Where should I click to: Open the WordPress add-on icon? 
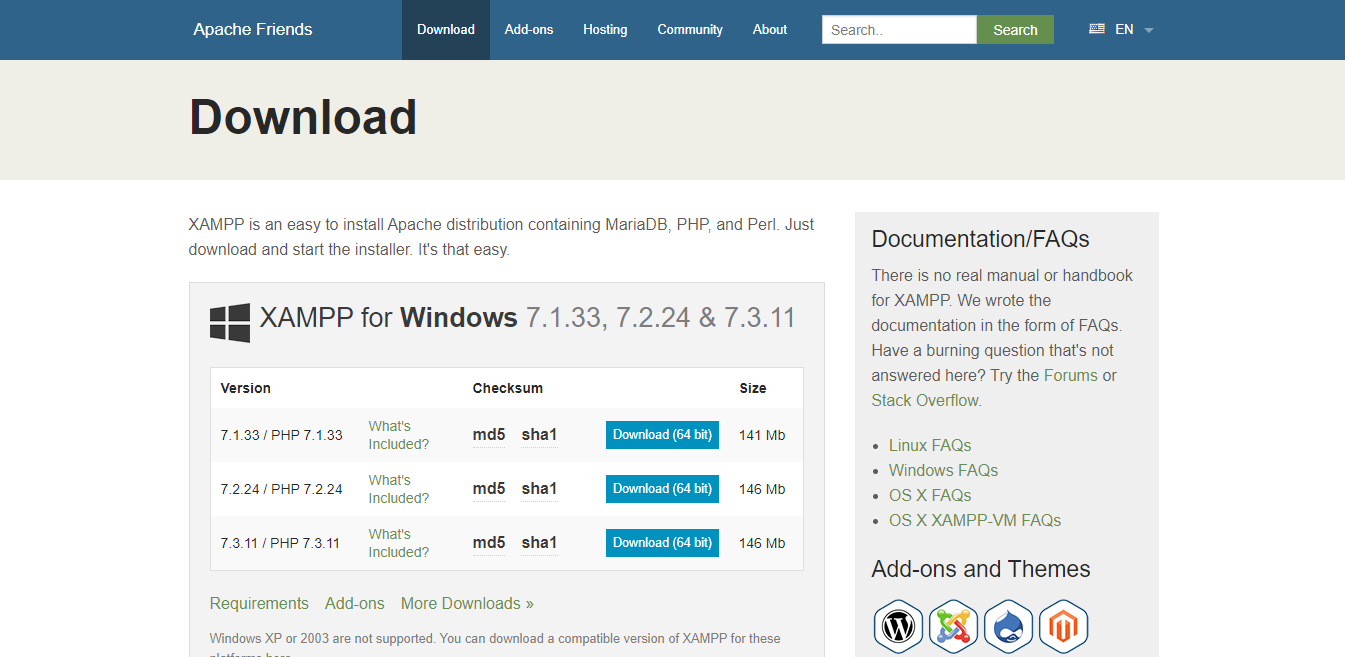point(898,627)
